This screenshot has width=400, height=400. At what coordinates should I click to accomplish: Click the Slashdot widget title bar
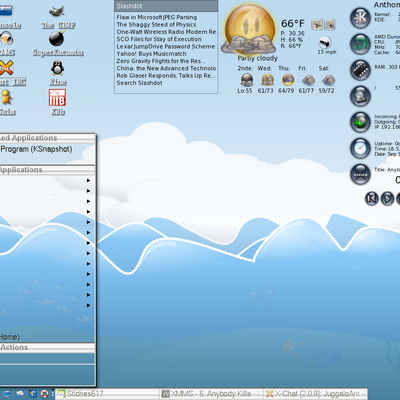pyautogui.click(x=166, y=6)
